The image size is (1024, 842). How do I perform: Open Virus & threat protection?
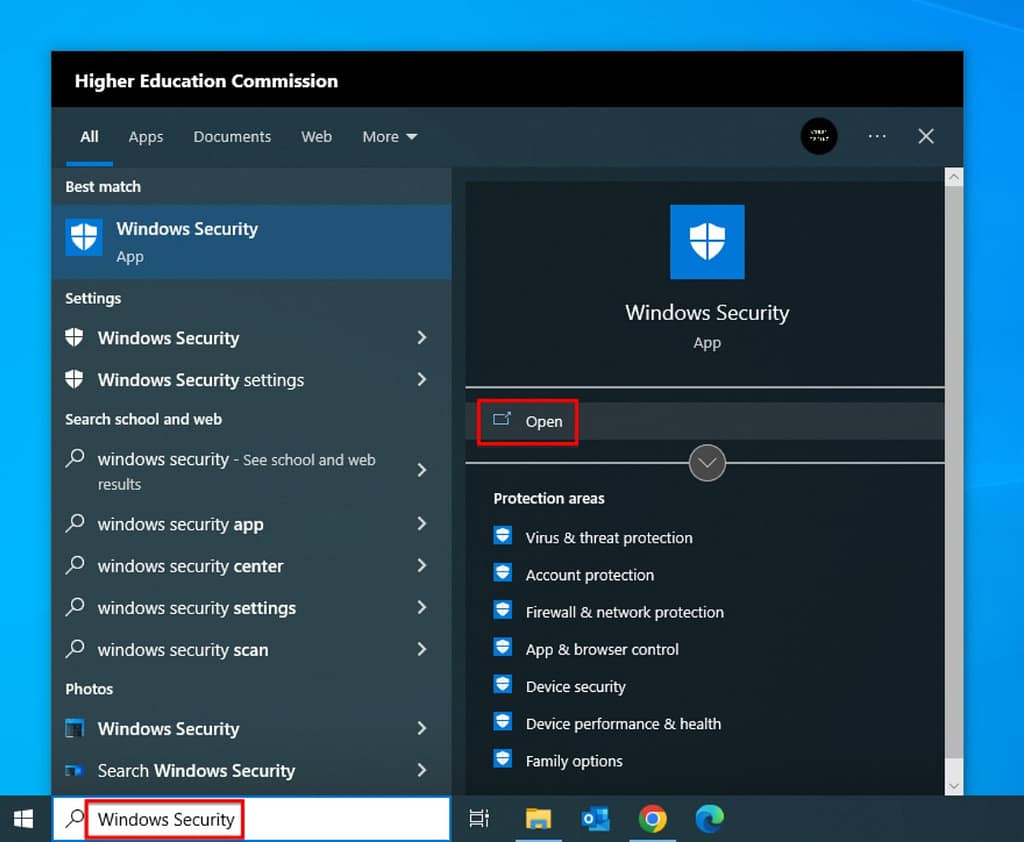pyautogui.click(x=609, y=538)
